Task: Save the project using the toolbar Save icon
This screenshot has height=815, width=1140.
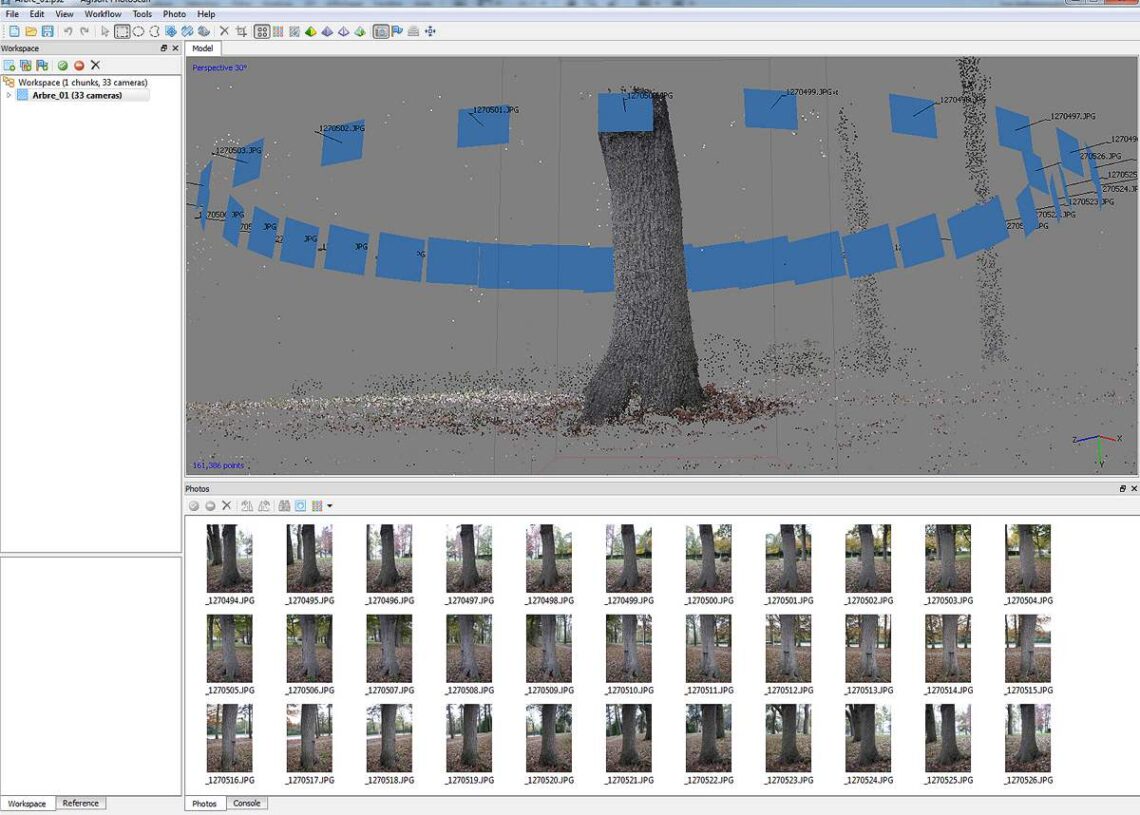Action: click(47, 31)
